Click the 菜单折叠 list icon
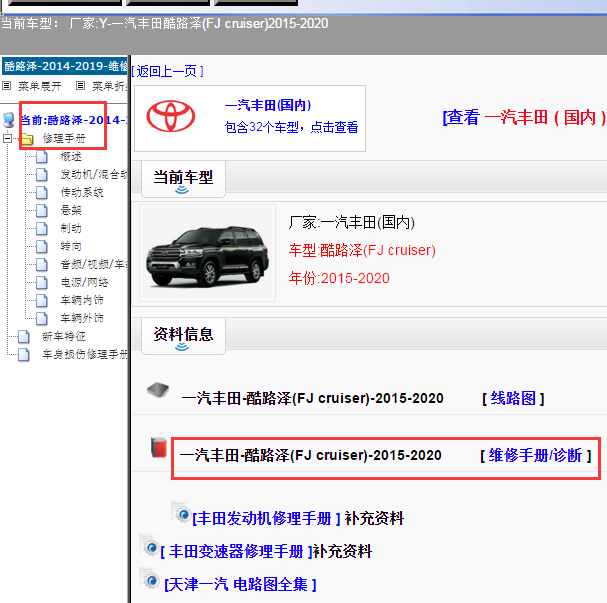607x603 pixels. [x=80, y=86]
